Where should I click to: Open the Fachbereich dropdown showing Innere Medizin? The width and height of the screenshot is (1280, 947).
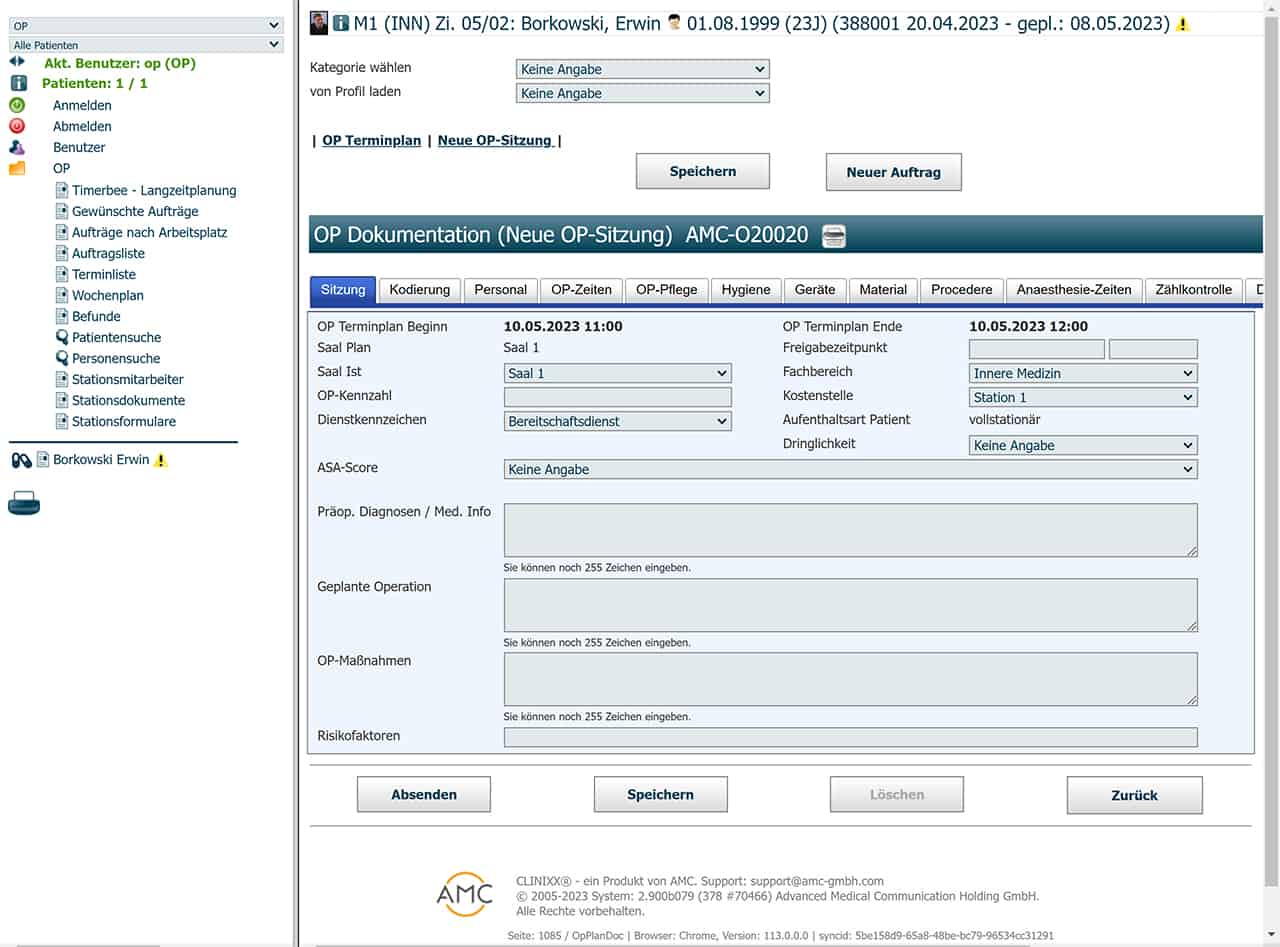point(1083,373)
